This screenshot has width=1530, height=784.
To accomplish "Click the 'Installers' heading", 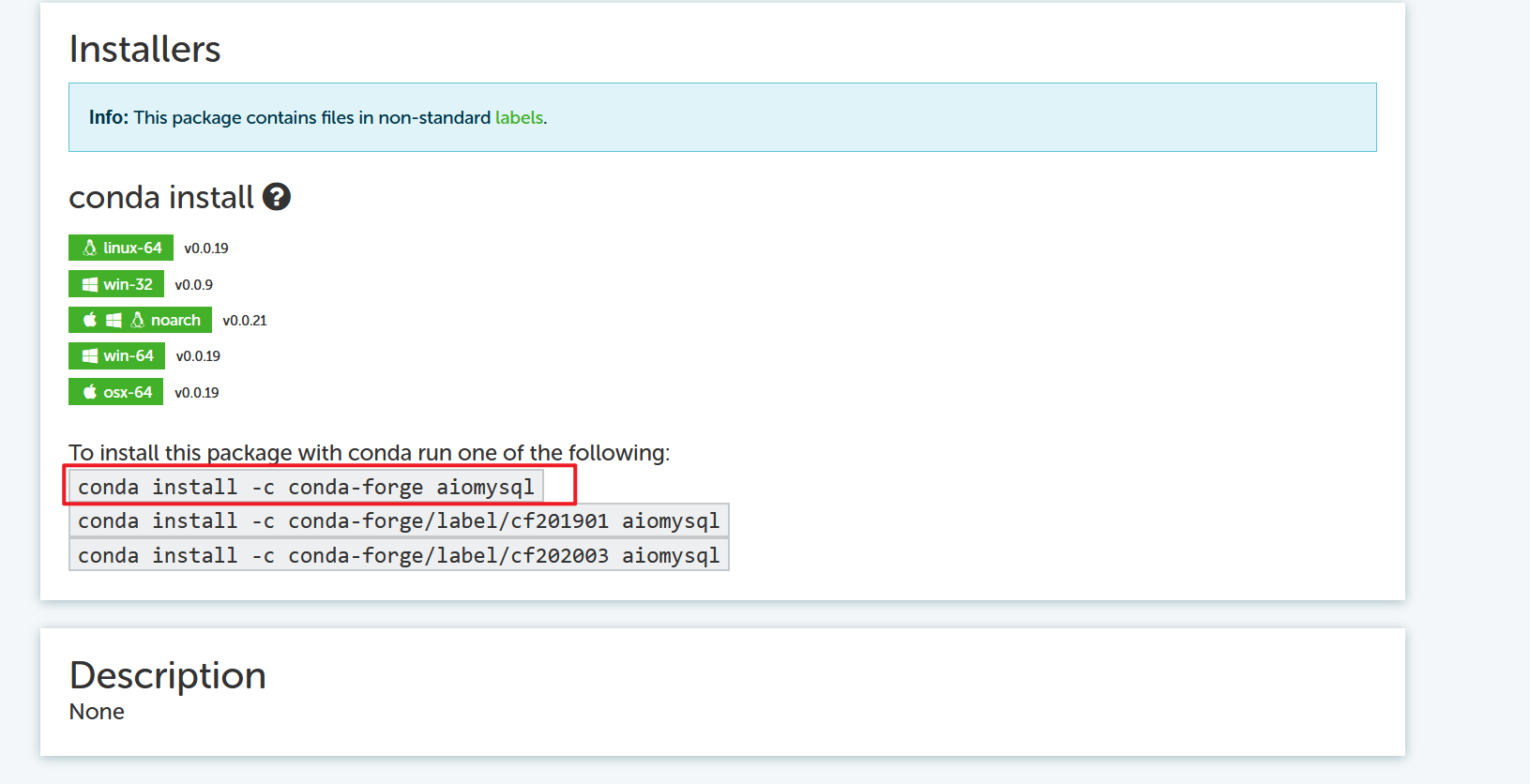I will point(144,49).
